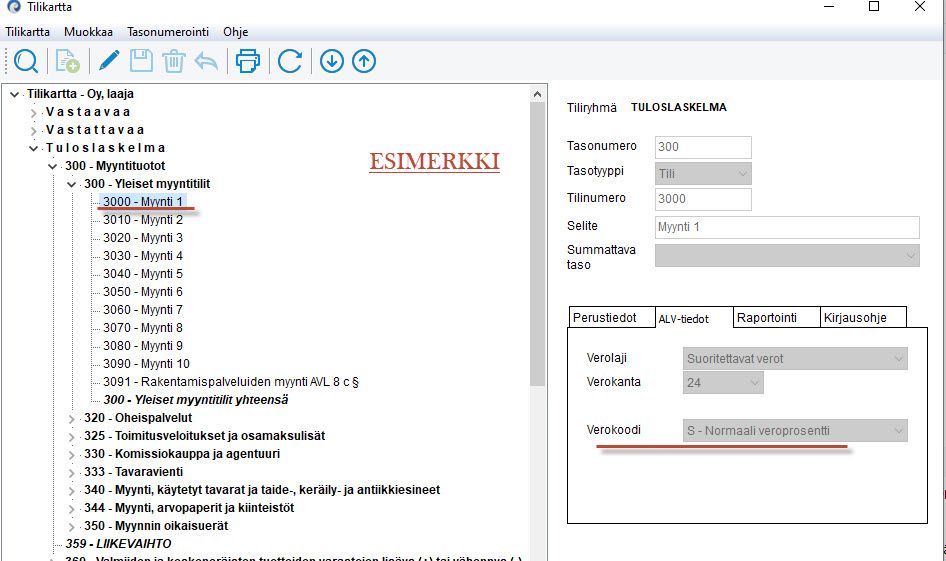The height and width of the screenshot is (561, 946).
Task: Select account 3010 - Myynti 2
Action: click(x=142, y=220)
